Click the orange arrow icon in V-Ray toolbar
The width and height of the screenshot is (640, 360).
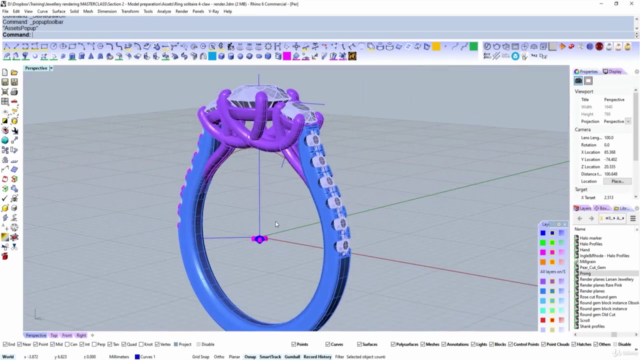[x=562, y=46]
